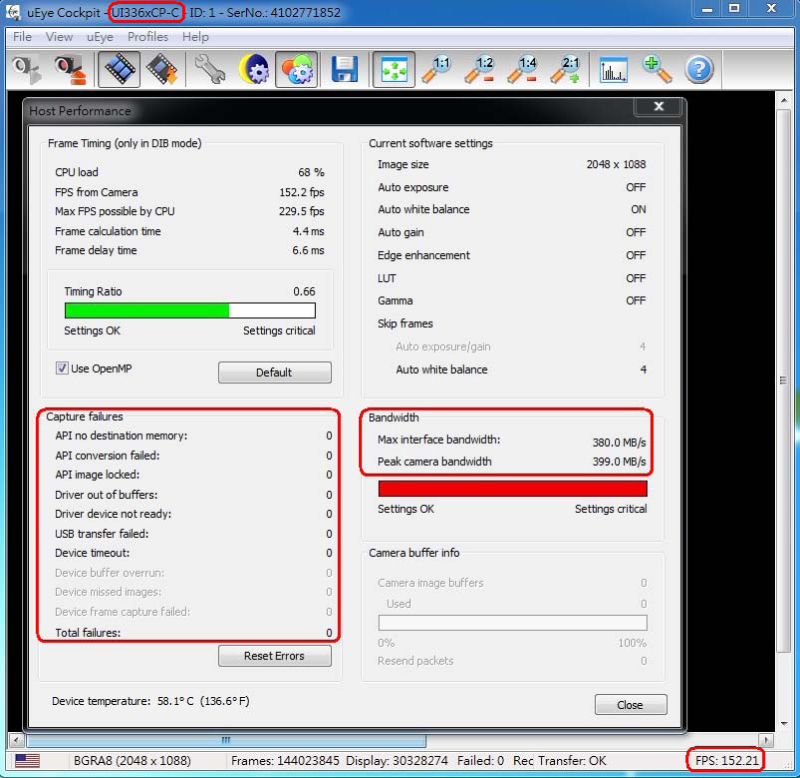This screenshot has height=778, width=800.
Task: Save image with floppy disk icon
Action: click(x=344, y=69)
